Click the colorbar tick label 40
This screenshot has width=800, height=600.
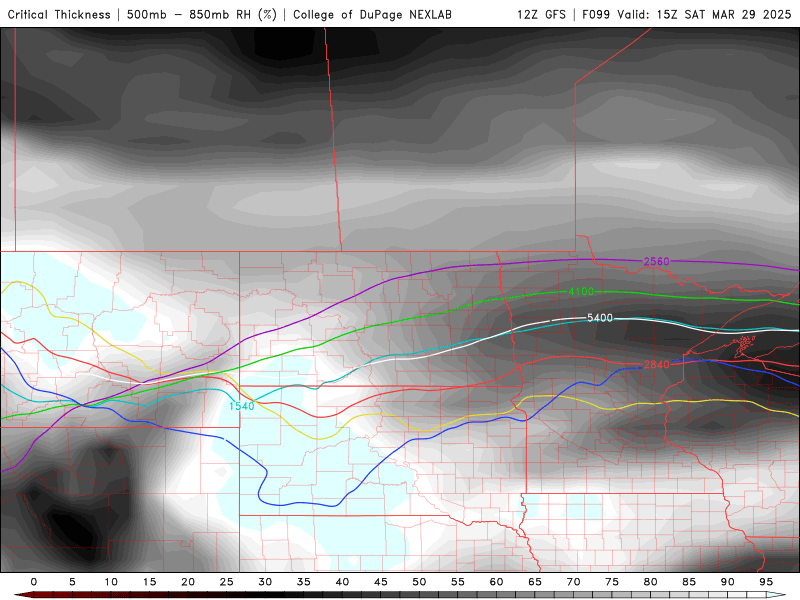click(x=342, y=582)
